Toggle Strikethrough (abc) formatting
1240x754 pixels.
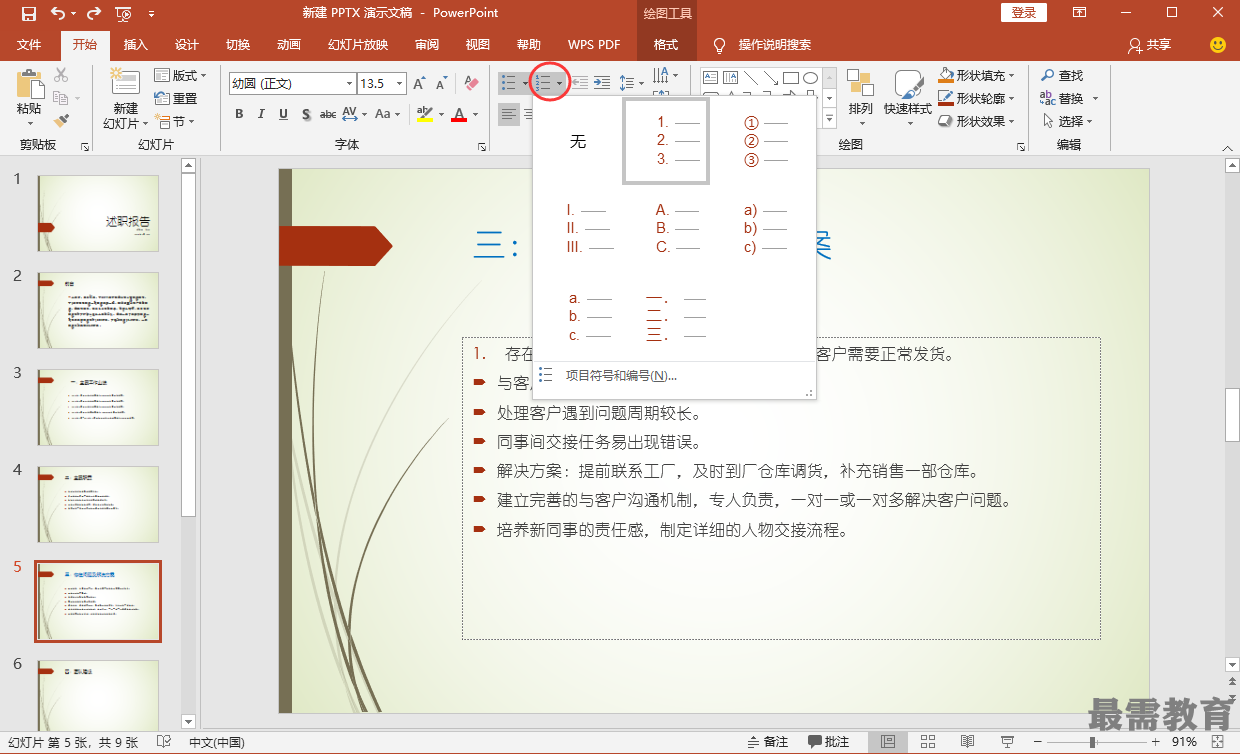328,114
